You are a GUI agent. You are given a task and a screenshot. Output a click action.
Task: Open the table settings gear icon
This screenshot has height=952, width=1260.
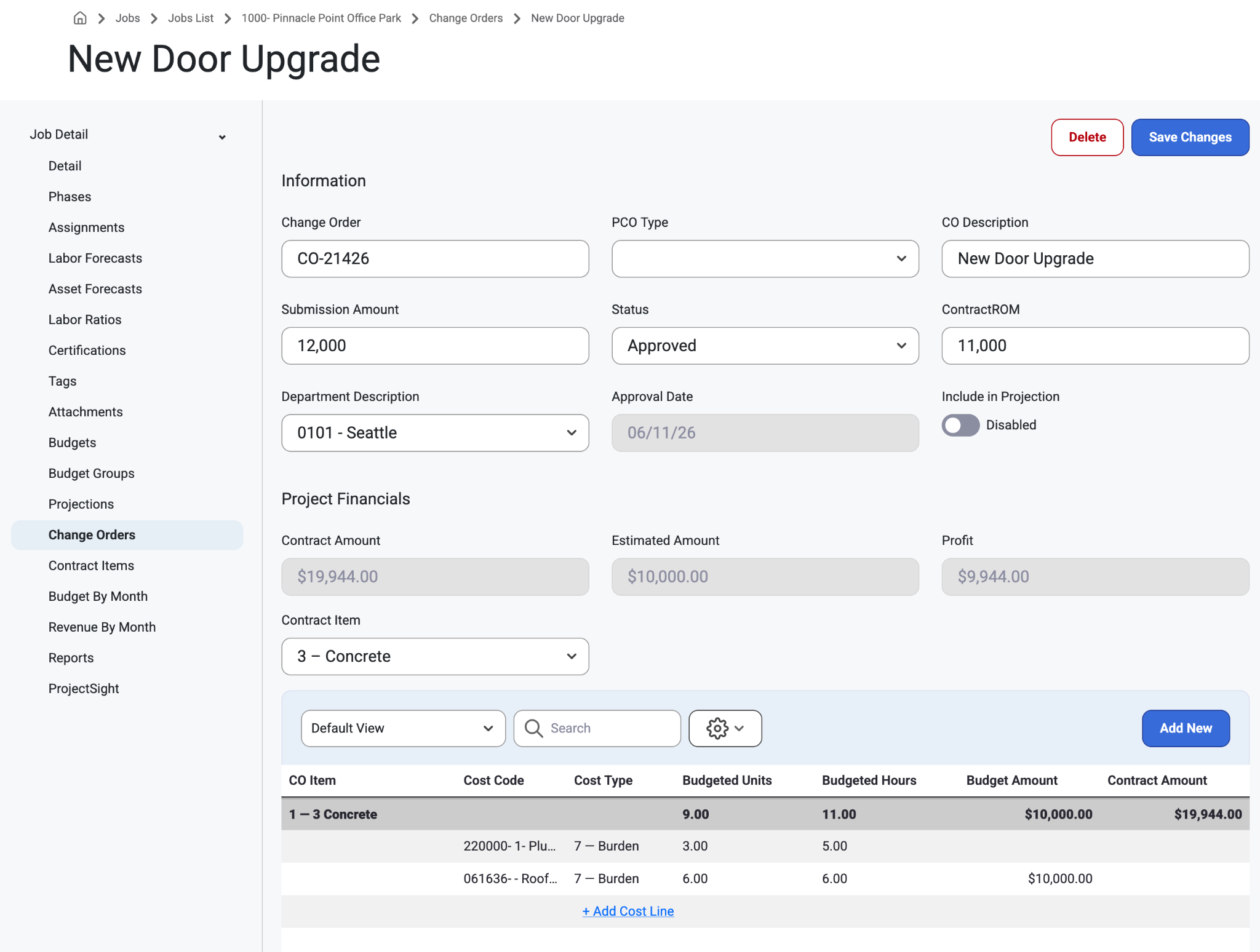[x=725, y=728]
